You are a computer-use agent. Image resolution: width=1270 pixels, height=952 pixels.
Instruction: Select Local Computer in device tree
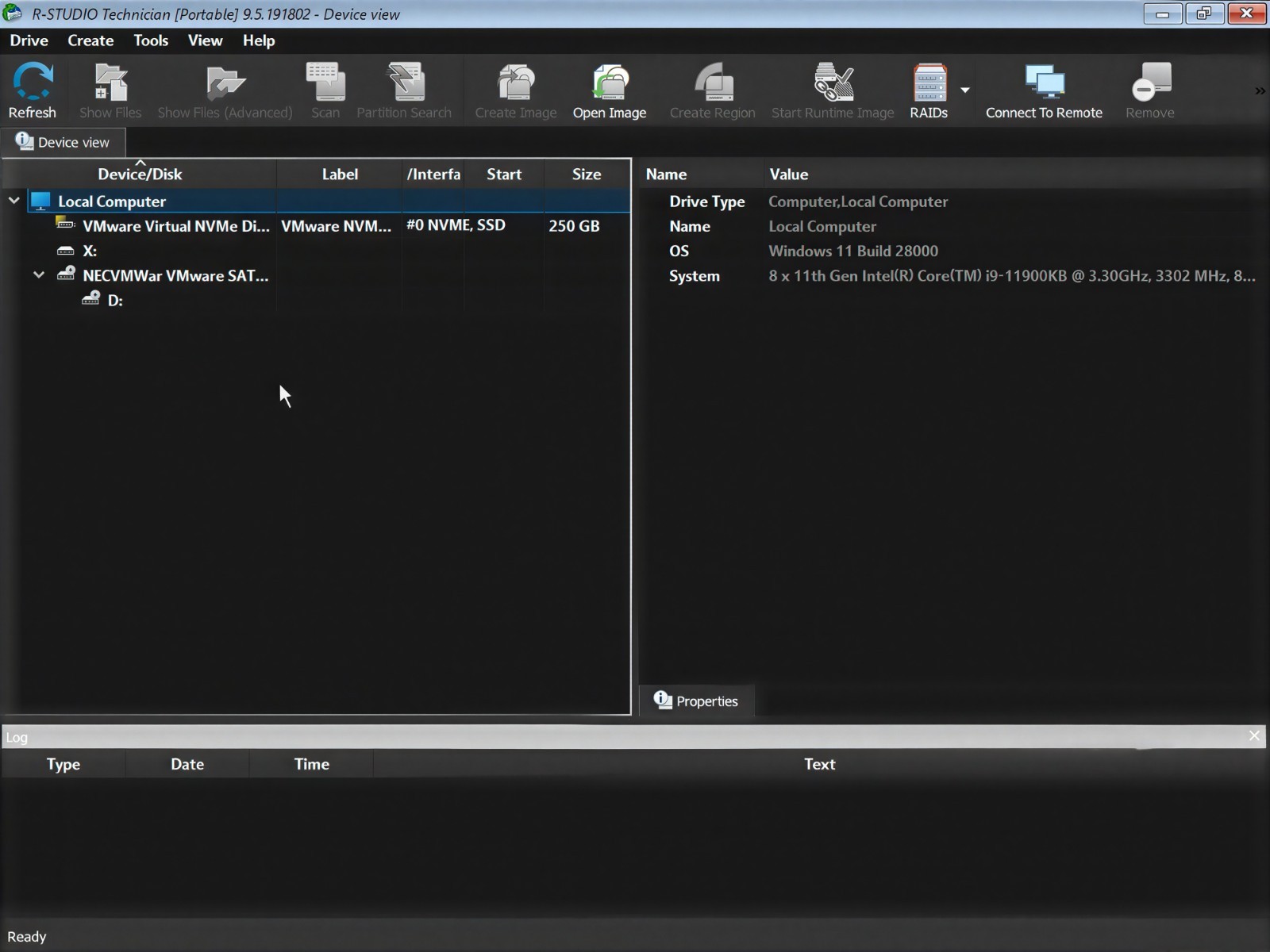click(x=112, y=202)
